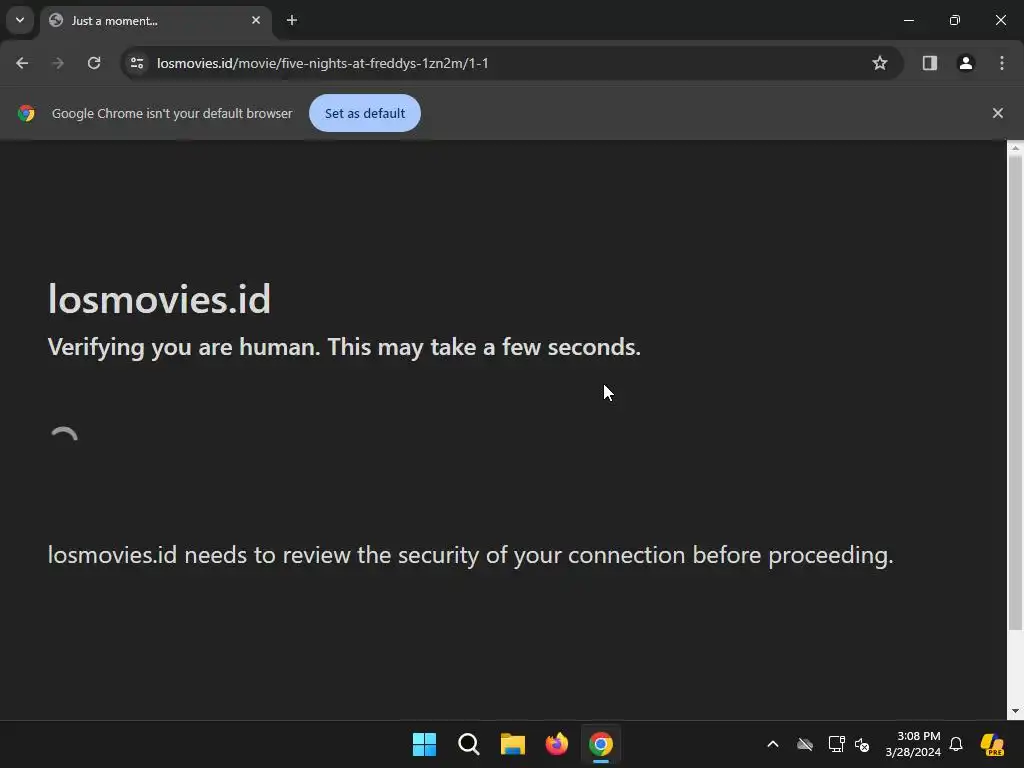Click the scroll down arrow on scrollbar
Viewport: 1024px width, 768px height.
point(1015,711)
